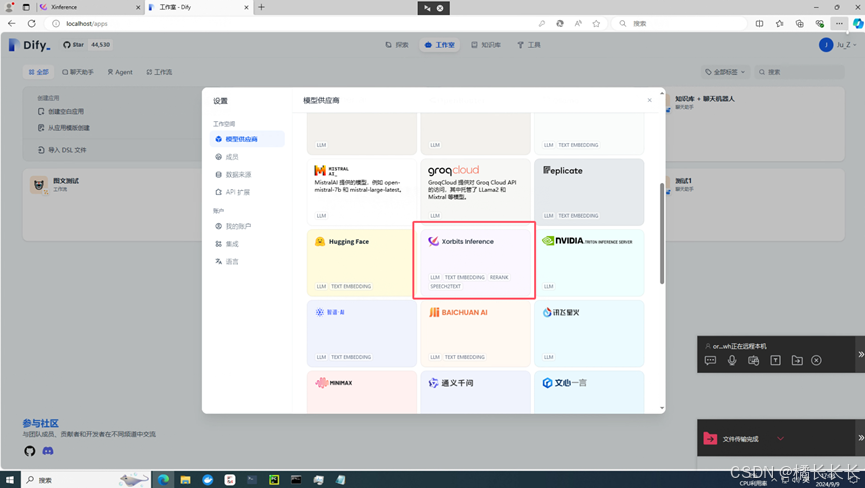
Task: Select 模型供应商 in settings sidebar
Action: pyautogui.click(x=247, y=139)
